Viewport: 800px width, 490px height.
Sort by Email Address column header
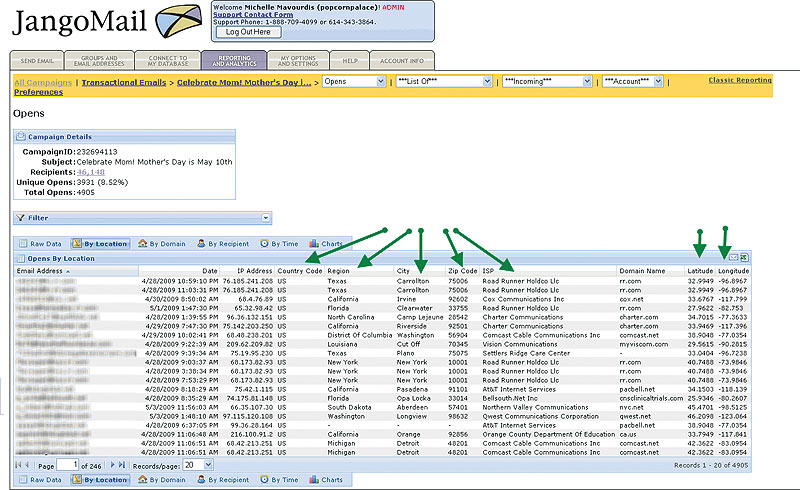[x=77, y=271]
